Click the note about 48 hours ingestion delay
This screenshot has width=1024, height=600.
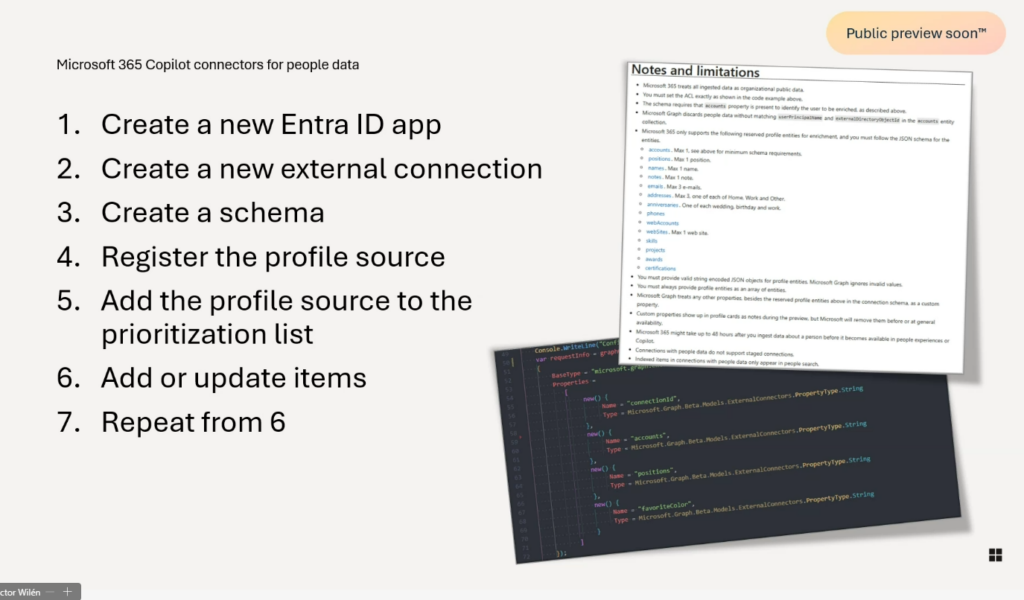tap(792, 336)
